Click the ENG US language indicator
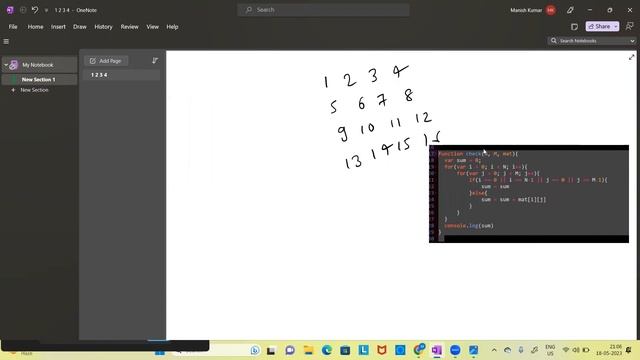This screenshot has width=640, height=360. (x=550, y=350)
